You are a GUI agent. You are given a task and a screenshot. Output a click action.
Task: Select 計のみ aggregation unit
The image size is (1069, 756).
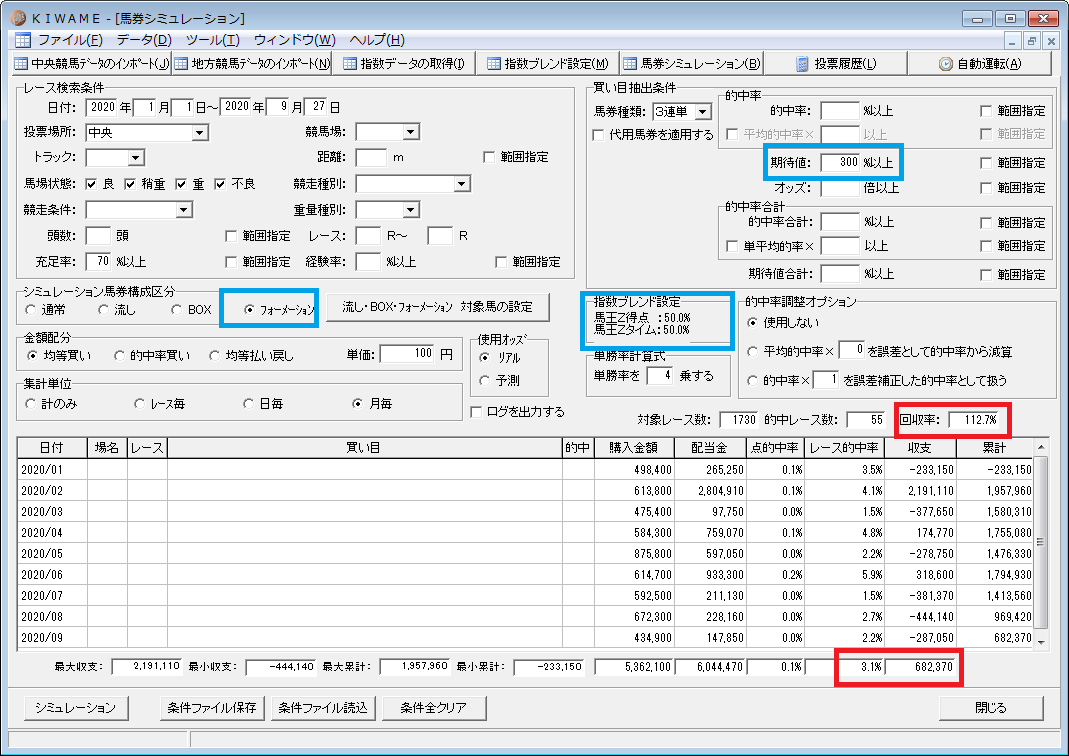(31, 404)
